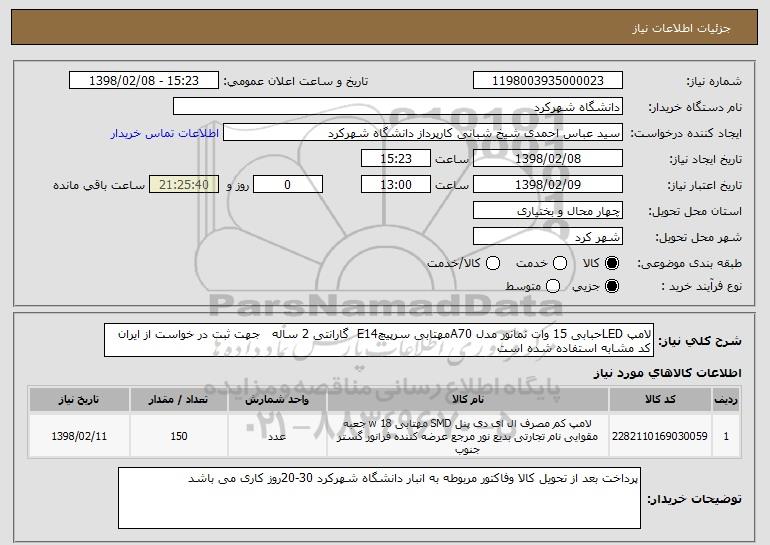Click the تاریخ نیاز column header
Screen dimensions: 770x545
tap(79, 400)
